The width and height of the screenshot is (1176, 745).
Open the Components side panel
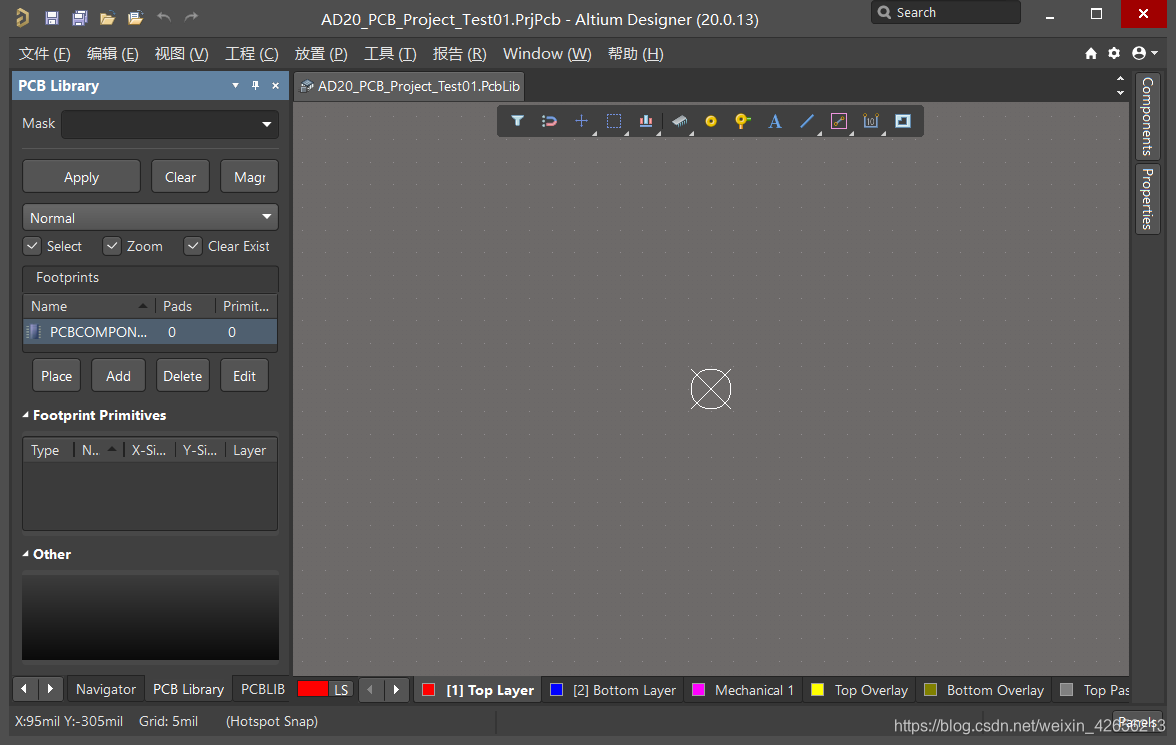pyautogui.click(x=1148, y=116)
